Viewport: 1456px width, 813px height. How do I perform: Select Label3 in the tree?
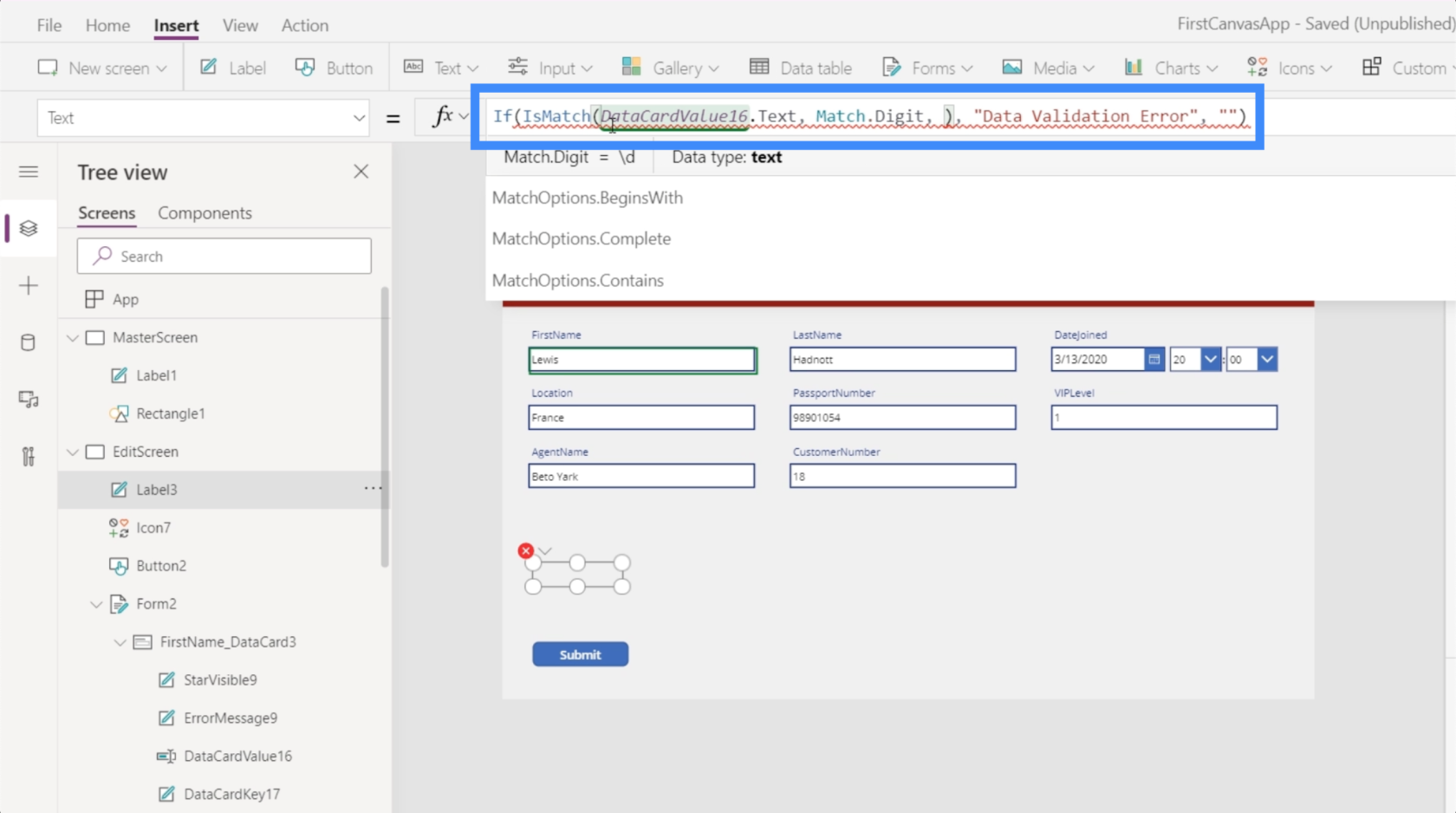click(x=157, y=490)
